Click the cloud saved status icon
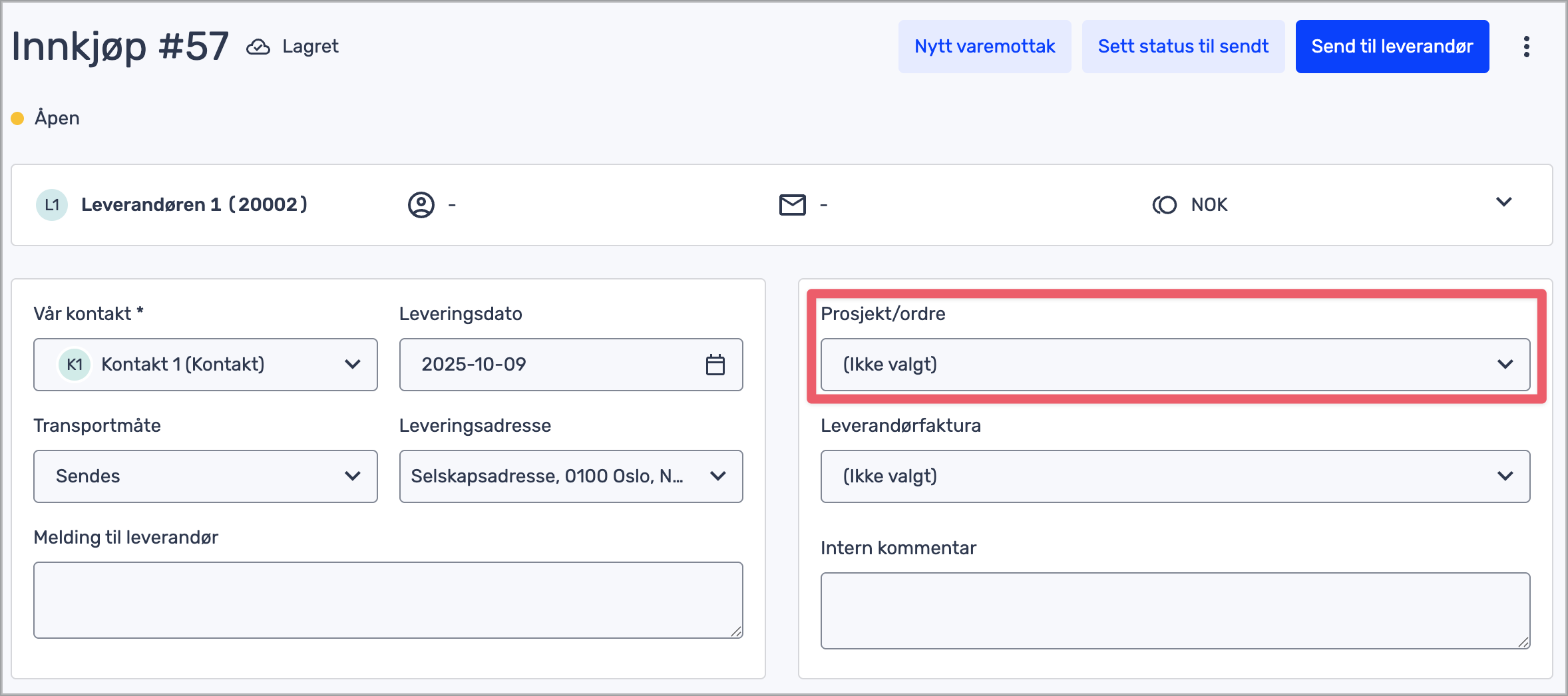The height and width of the screenshot is (696, 1568). pos(258,47)
